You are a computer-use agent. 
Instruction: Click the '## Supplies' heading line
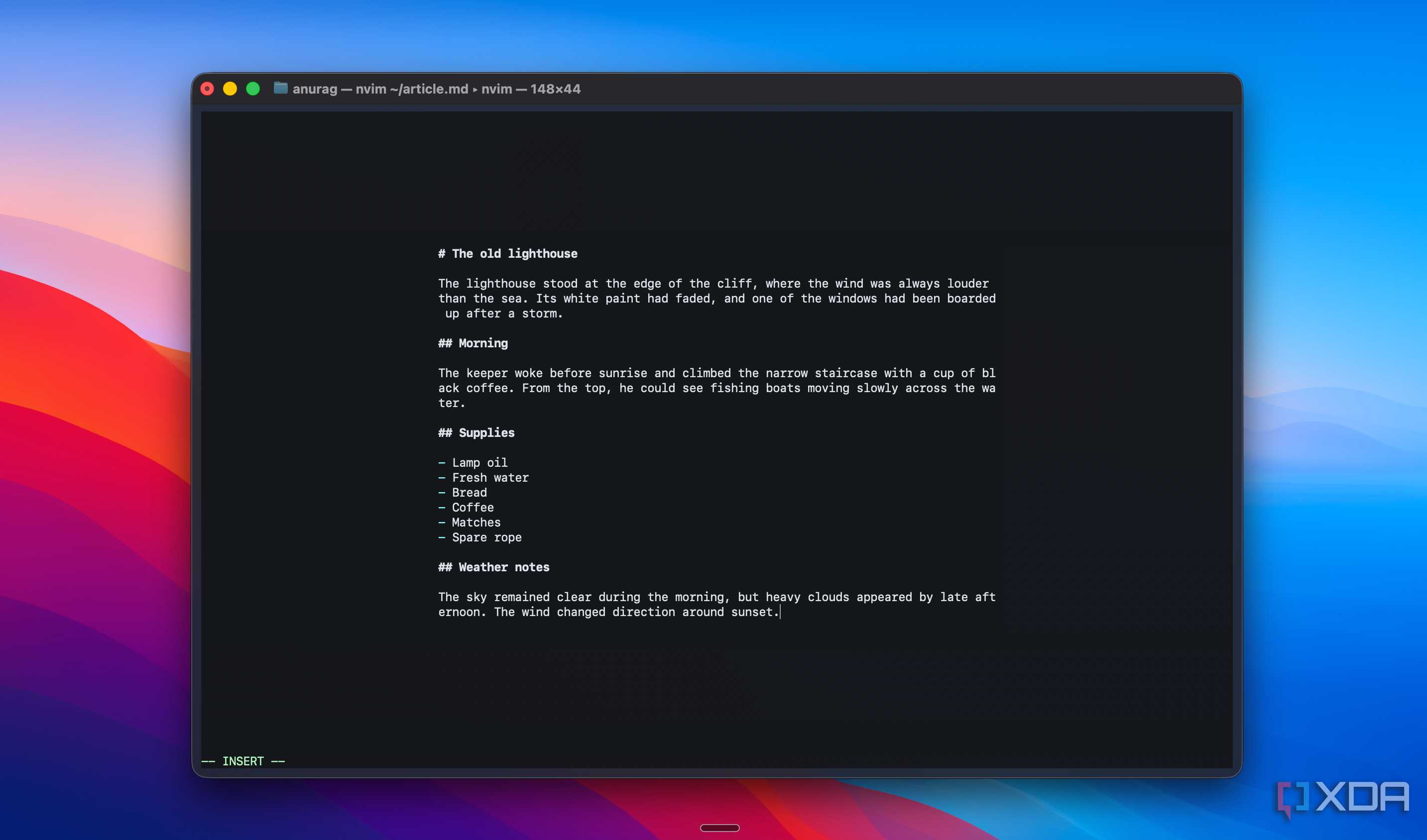tap(476, 432)
